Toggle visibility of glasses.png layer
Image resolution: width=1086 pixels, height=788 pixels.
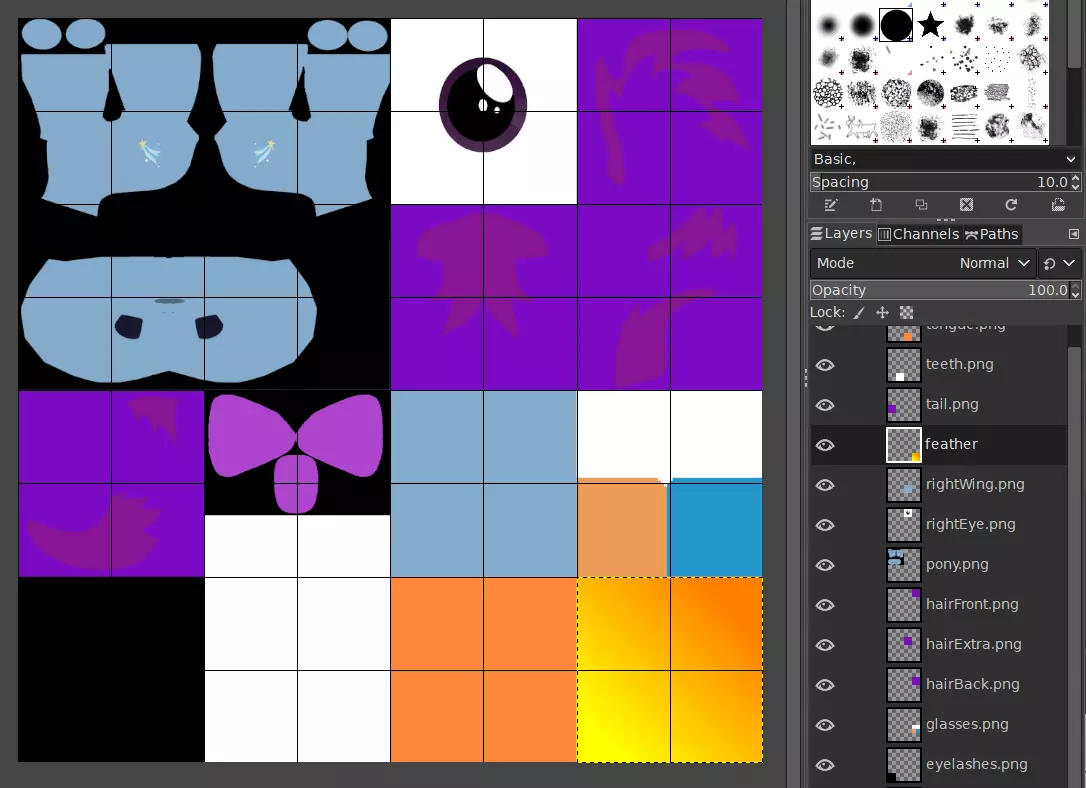pyautogui.click(x=825, y=725)
